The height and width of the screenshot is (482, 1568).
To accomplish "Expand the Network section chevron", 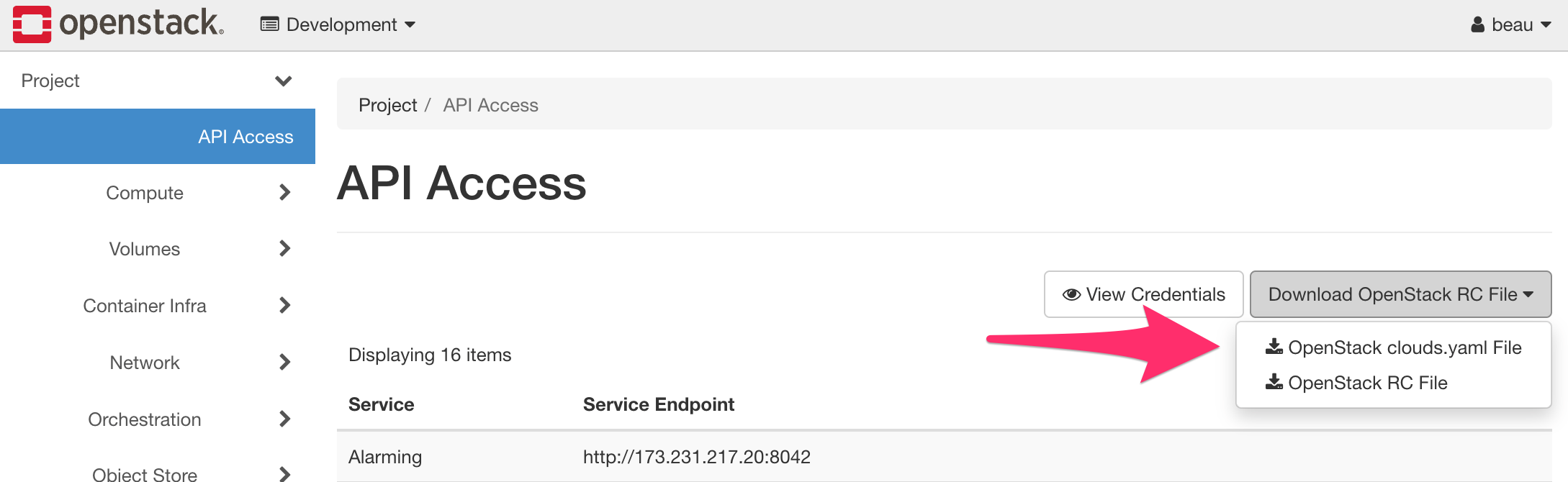I will tap(285, 362).
